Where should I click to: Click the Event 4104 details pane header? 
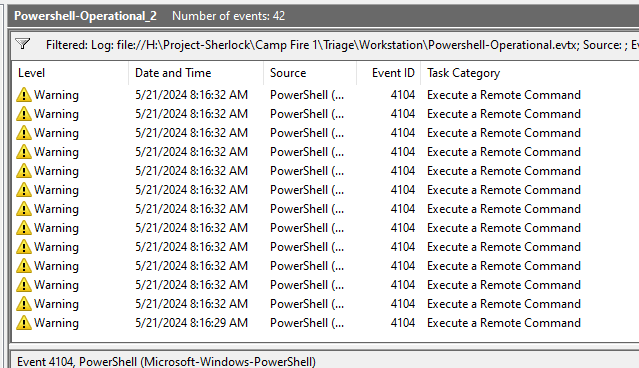166,361
